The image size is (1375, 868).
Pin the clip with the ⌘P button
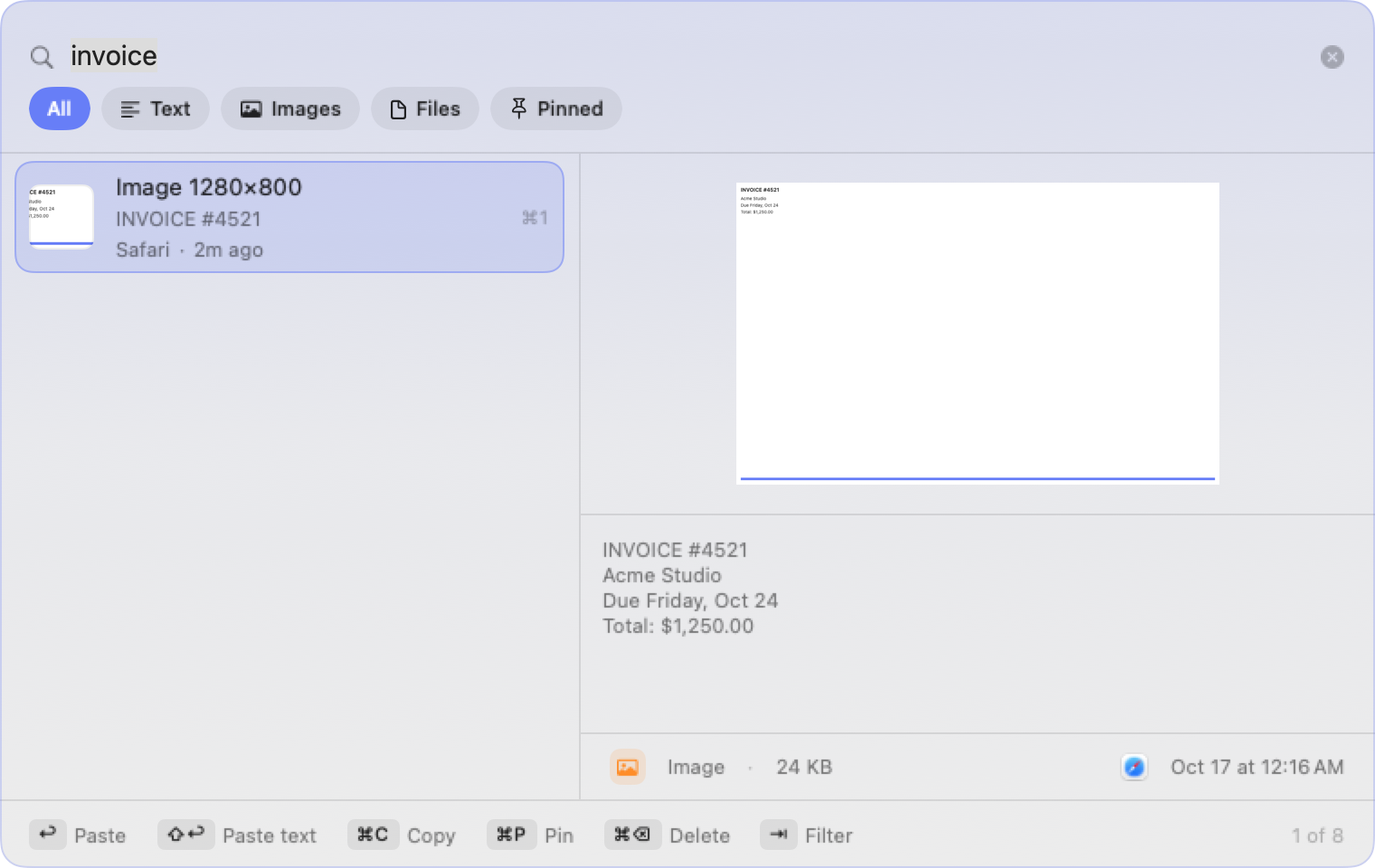511,835
